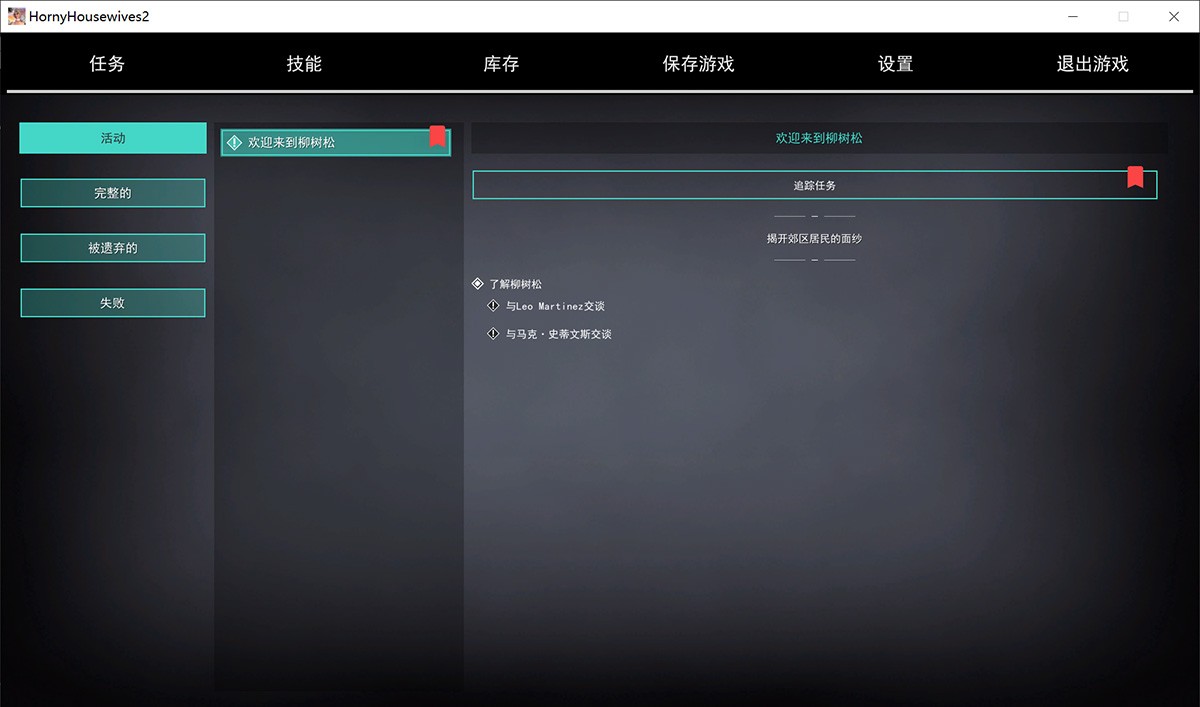1200x707 pixels.
Task: Select 保存游戏 to save the game
Action: (x=698, y=64)
